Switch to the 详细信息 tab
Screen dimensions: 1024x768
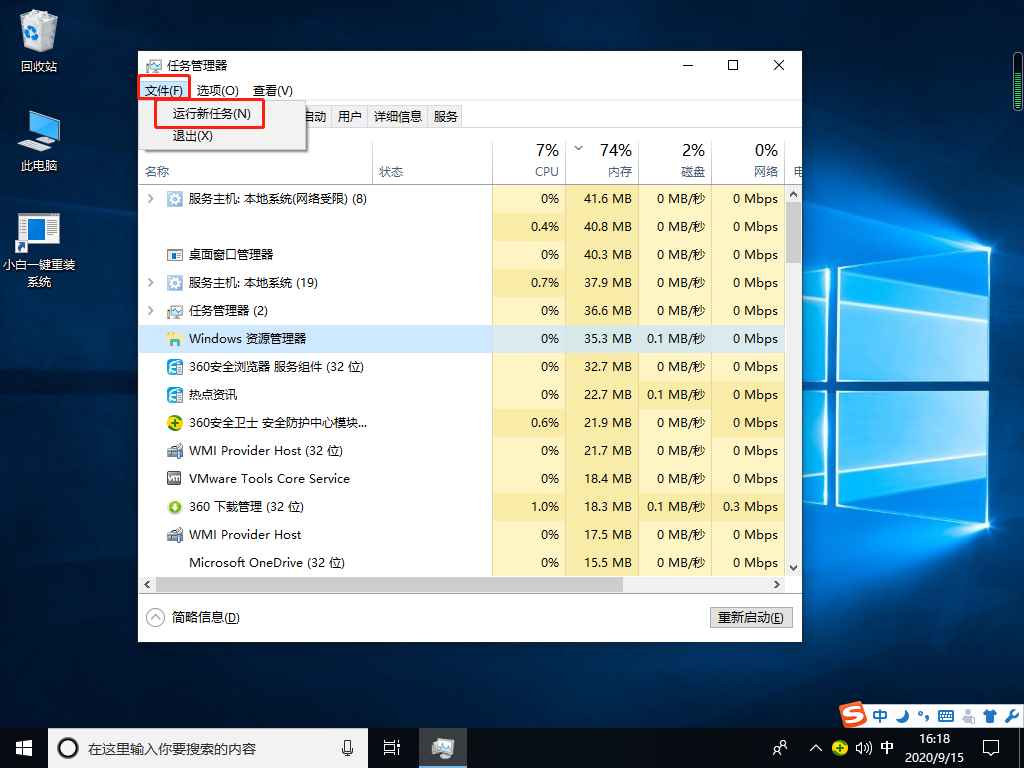click(398, 116)
